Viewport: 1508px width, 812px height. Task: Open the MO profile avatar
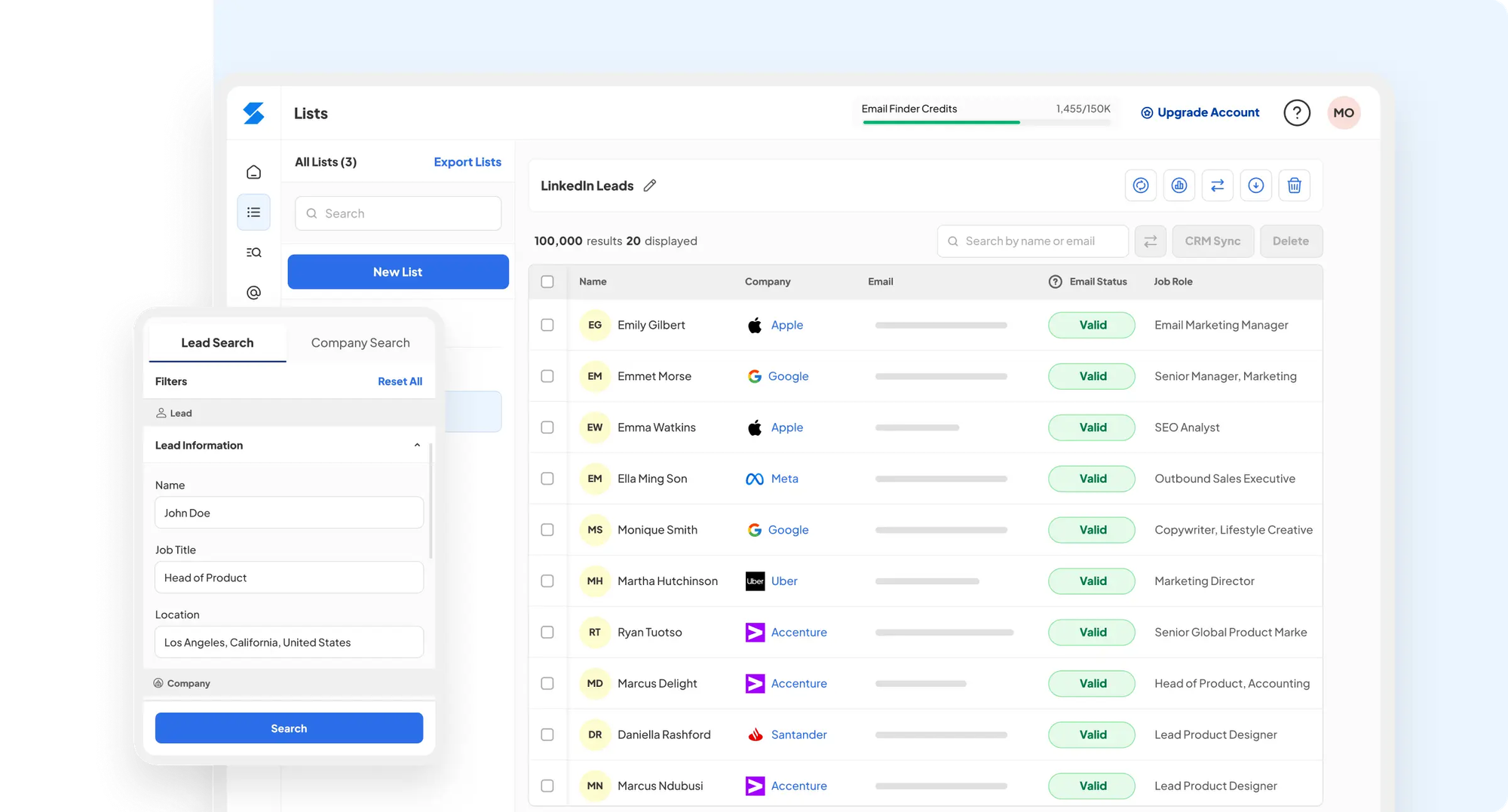click(x=1344, y=113)
